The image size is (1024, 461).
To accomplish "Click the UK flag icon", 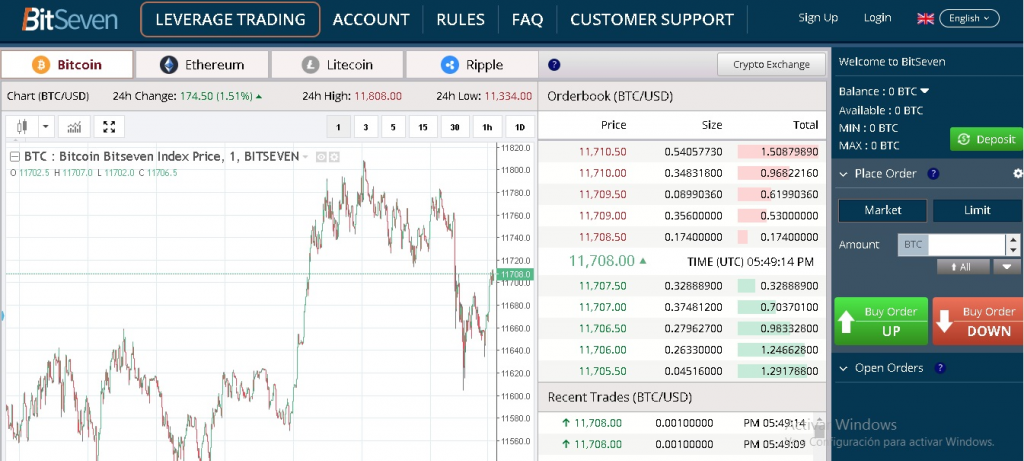I will click(925, 18).
